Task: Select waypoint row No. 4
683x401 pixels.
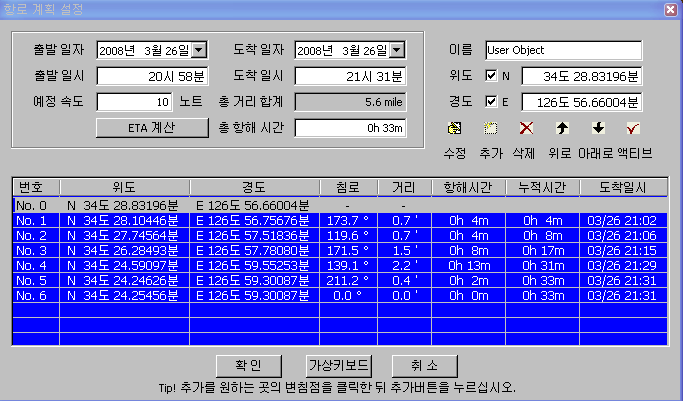Action: click(x=340, y=266)
